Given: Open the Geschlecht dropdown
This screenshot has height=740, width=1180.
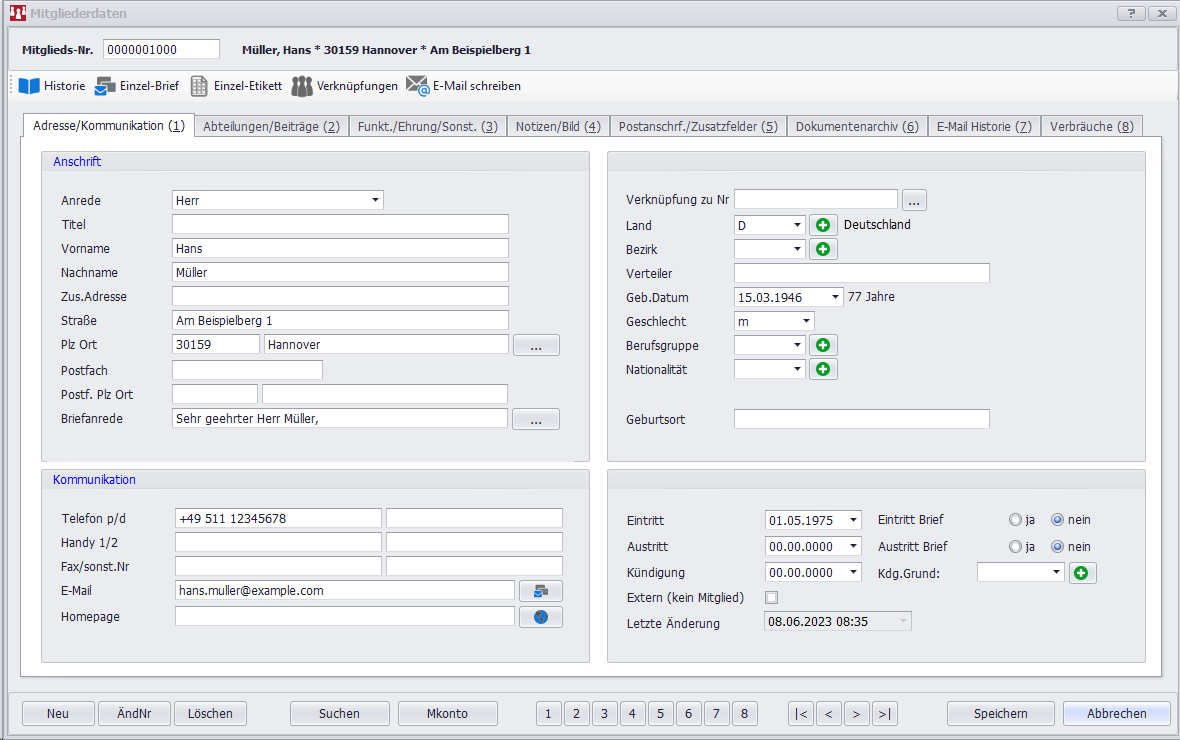Looking at the screenshot, I should [x=805, y=321].
